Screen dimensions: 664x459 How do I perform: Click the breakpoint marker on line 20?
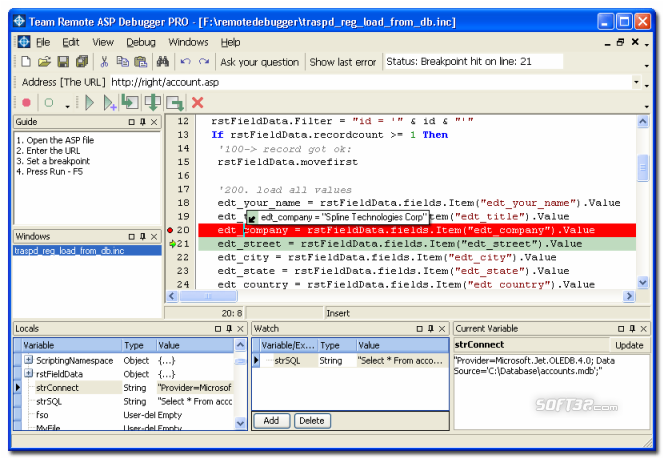click(170, 230)
